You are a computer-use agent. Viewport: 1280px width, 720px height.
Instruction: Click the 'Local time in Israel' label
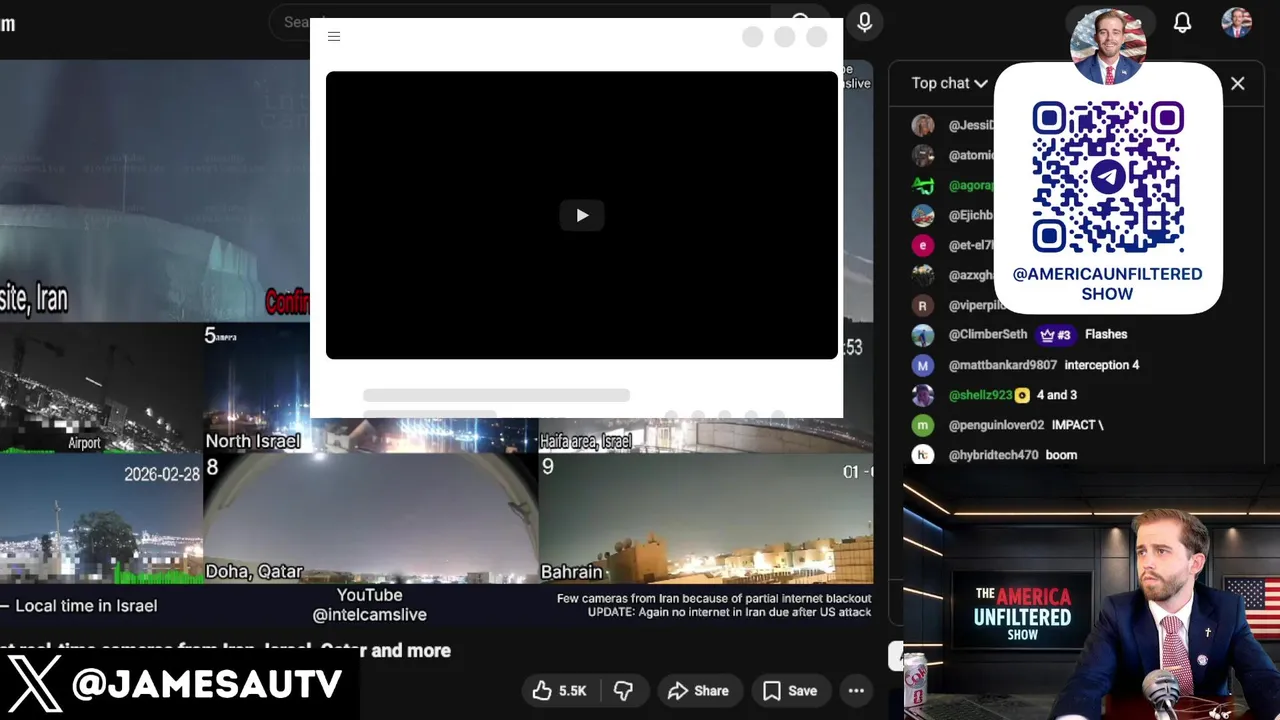pyautogui.click(x=86, y=606)
